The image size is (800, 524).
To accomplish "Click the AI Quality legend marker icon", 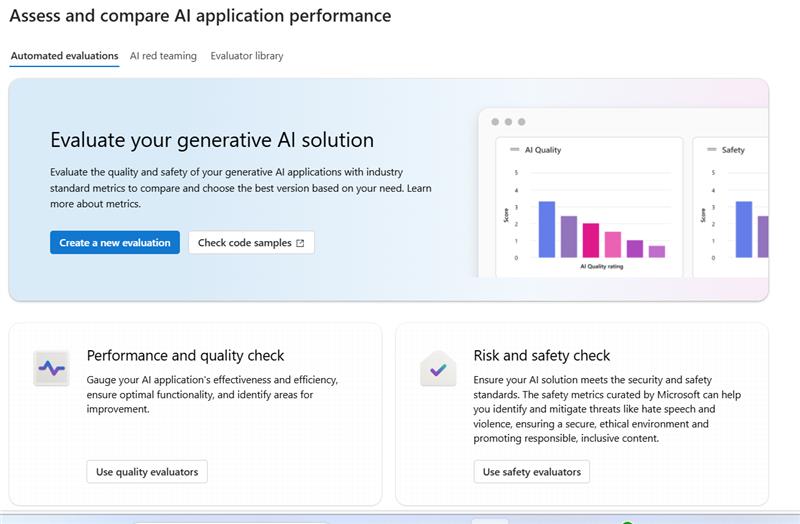I will point(514,150).
